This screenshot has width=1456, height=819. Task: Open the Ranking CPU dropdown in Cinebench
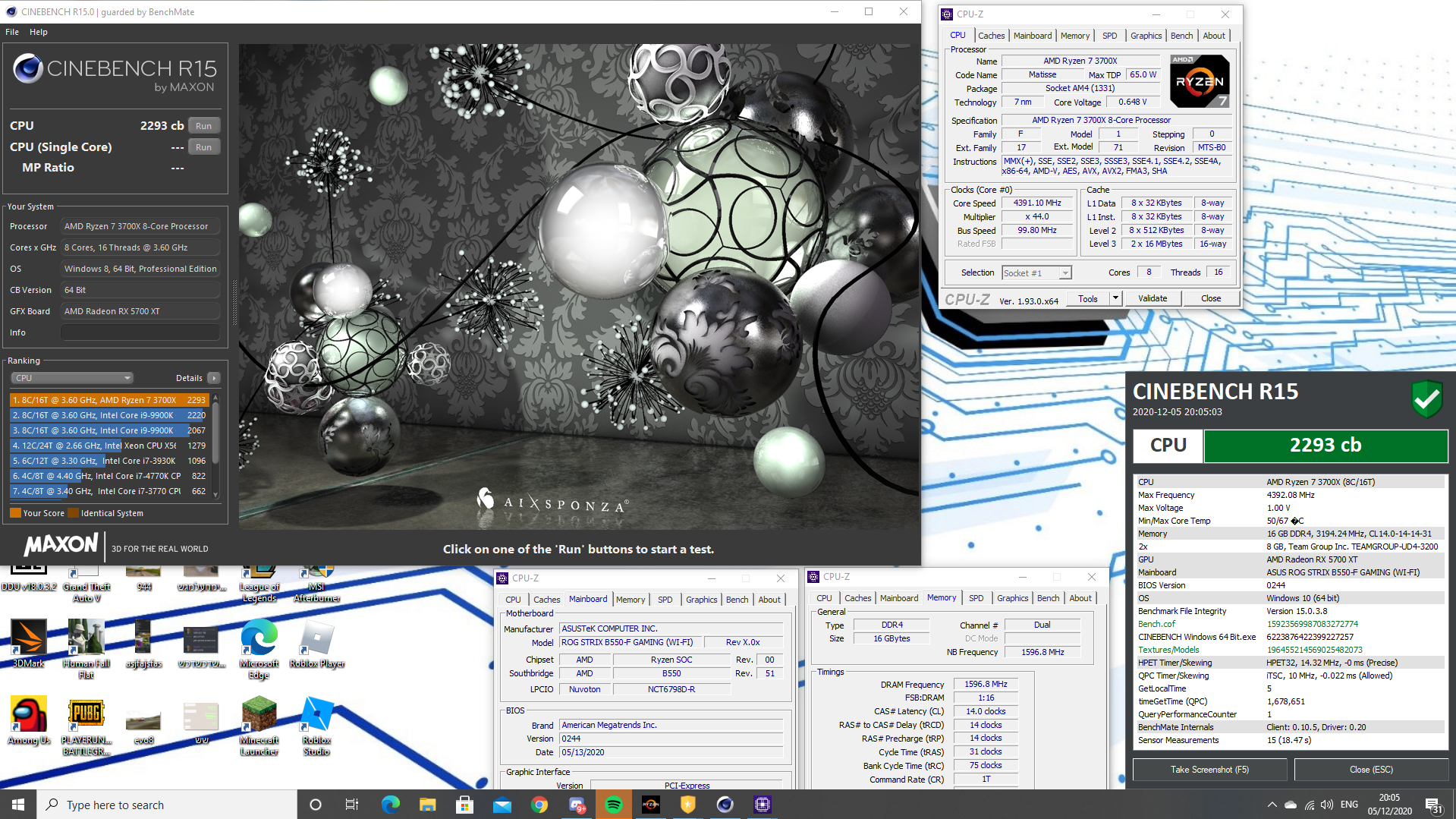pyautogui.click(x=72, y=378)
